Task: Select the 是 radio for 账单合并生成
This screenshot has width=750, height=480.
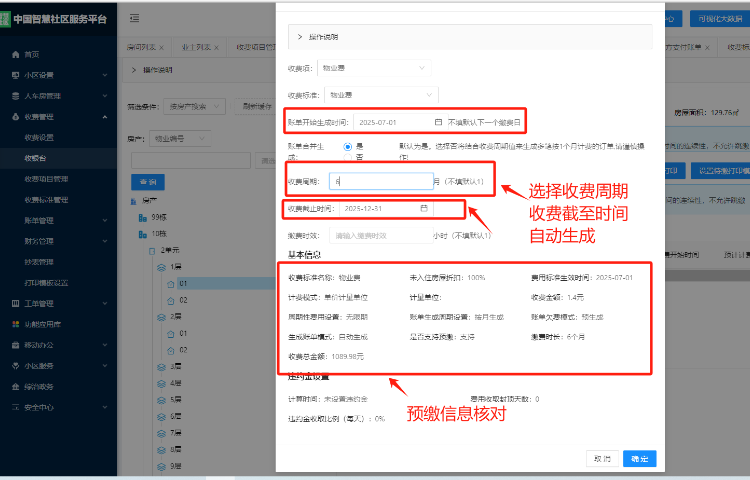Action: click(348, 146)
